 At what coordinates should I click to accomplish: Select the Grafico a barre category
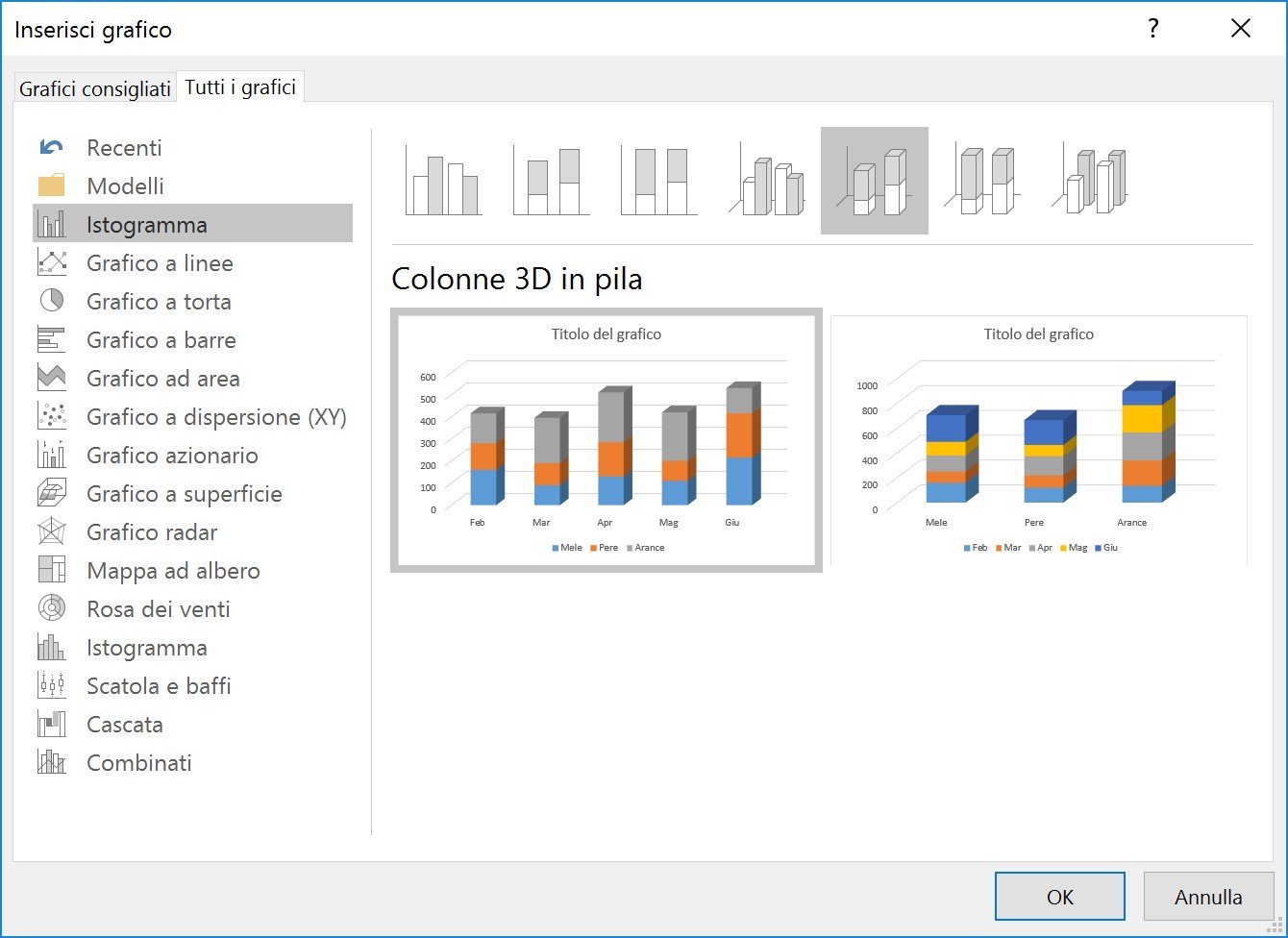192,339
